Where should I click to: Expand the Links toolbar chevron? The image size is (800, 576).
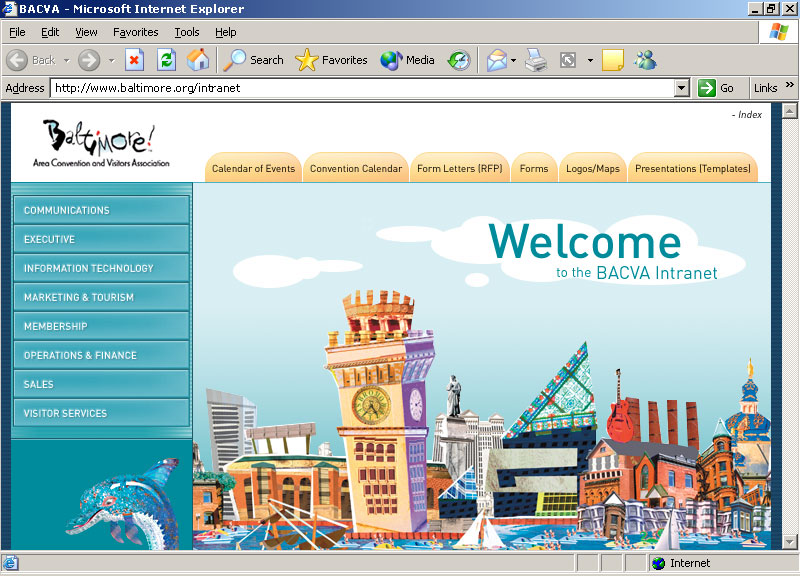788,88
